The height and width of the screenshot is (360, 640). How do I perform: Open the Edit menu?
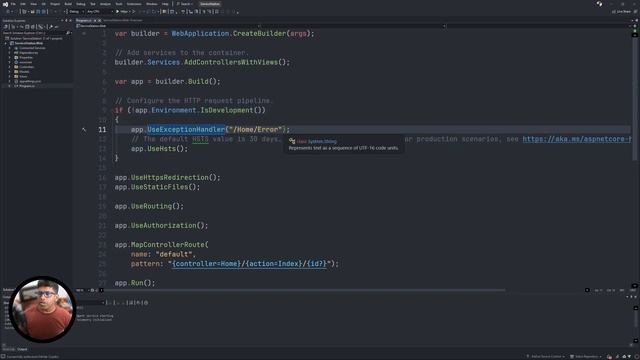pos(23,4)
